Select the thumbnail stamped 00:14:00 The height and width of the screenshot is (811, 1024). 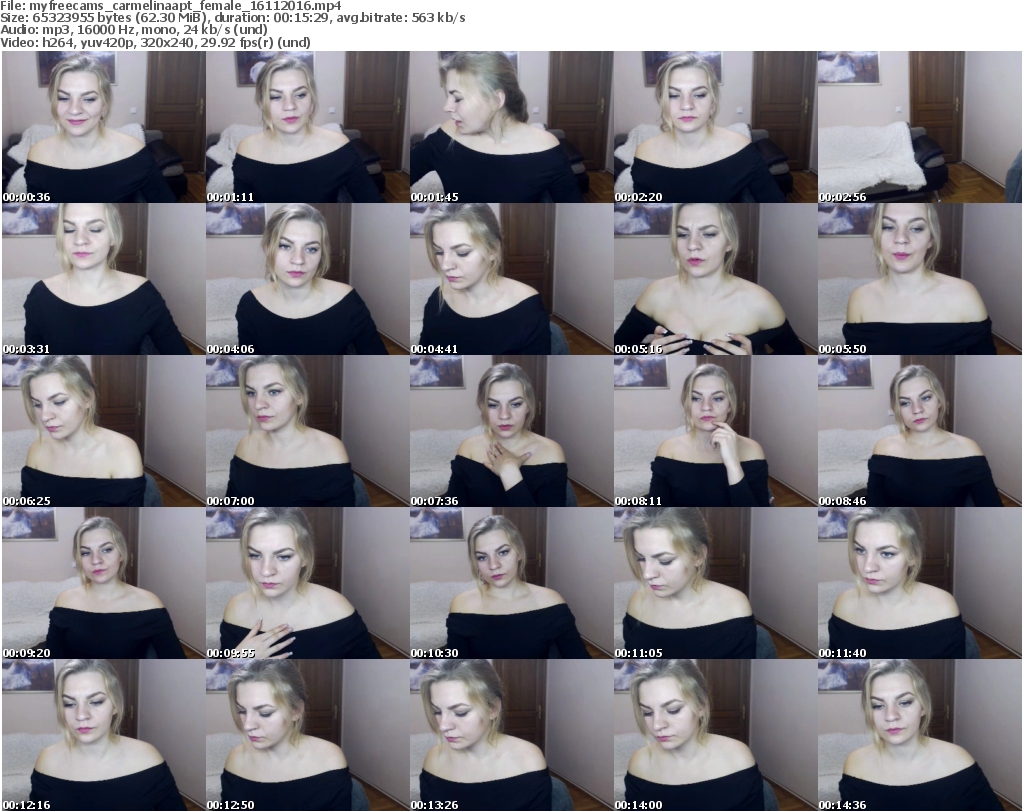coord(715,735)
